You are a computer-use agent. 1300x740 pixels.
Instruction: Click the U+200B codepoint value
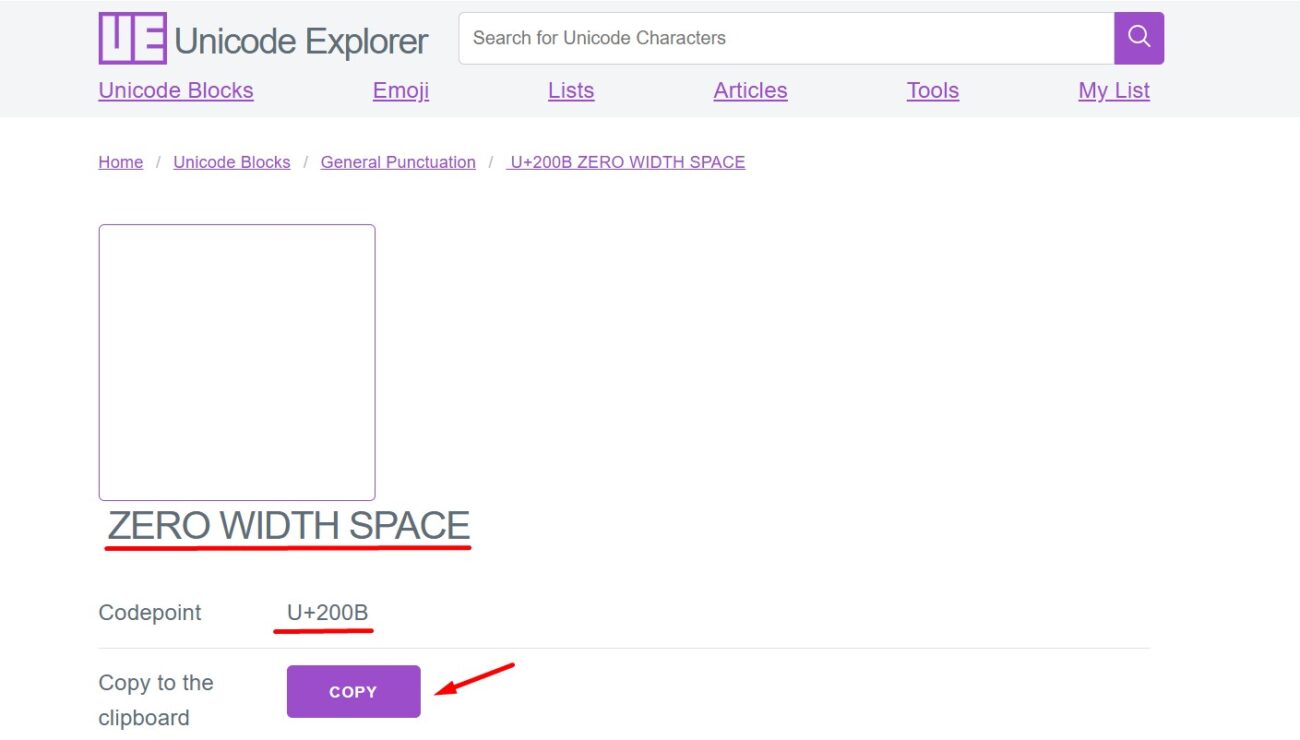[x=328, y=613]
